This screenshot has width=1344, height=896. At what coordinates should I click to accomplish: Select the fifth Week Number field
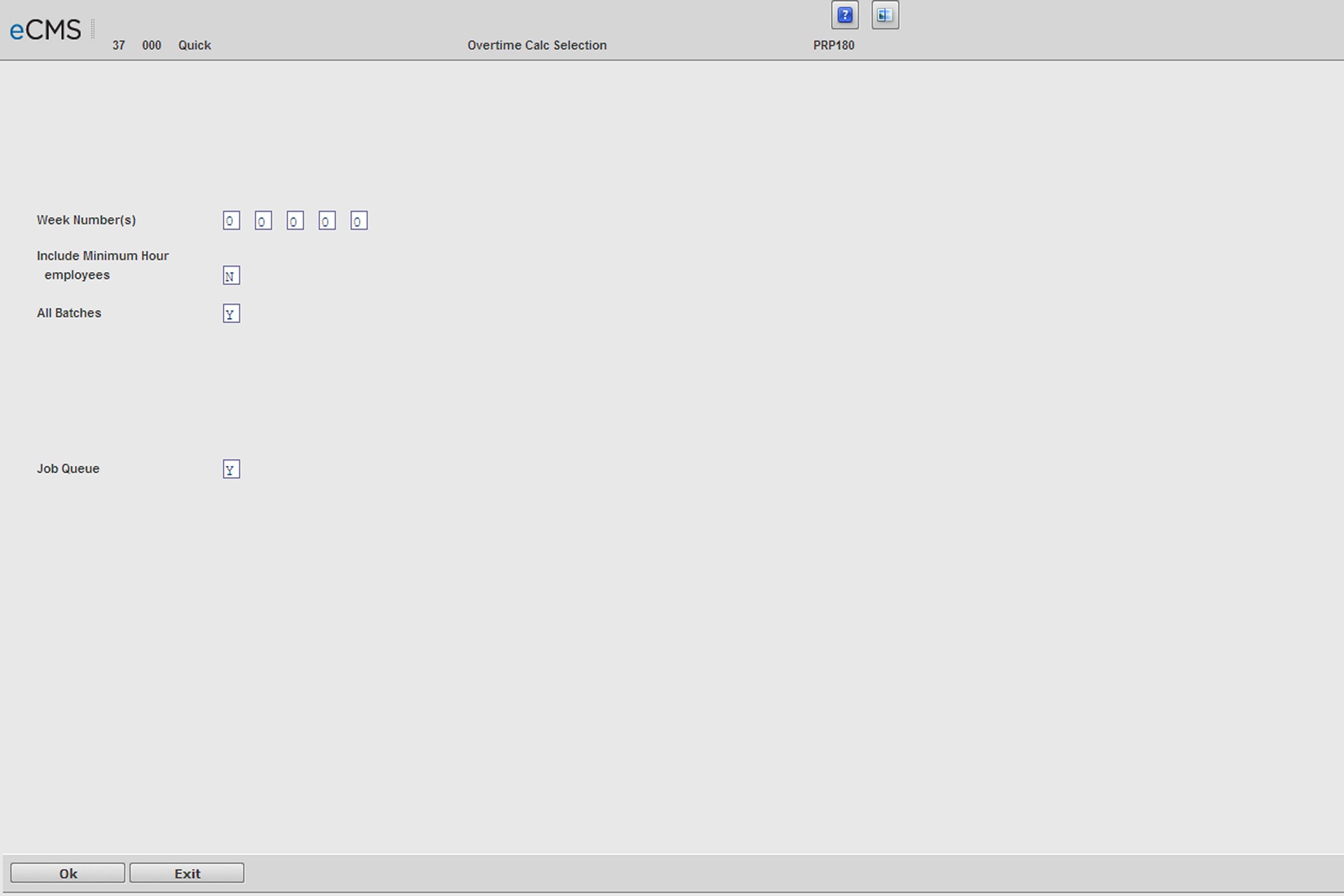point(358,220)
